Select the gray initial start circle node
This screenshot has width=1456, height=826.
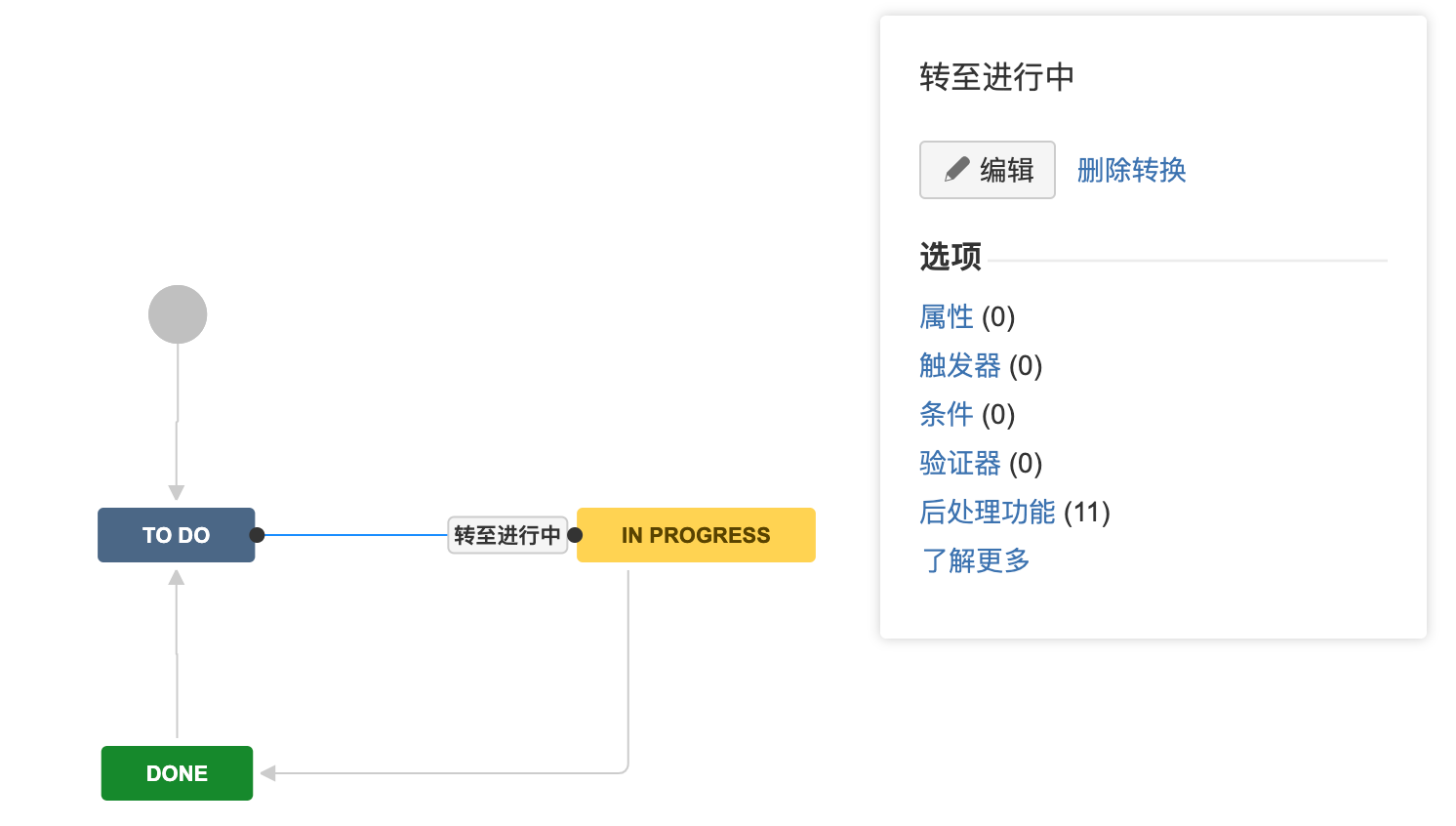point(178,314)
